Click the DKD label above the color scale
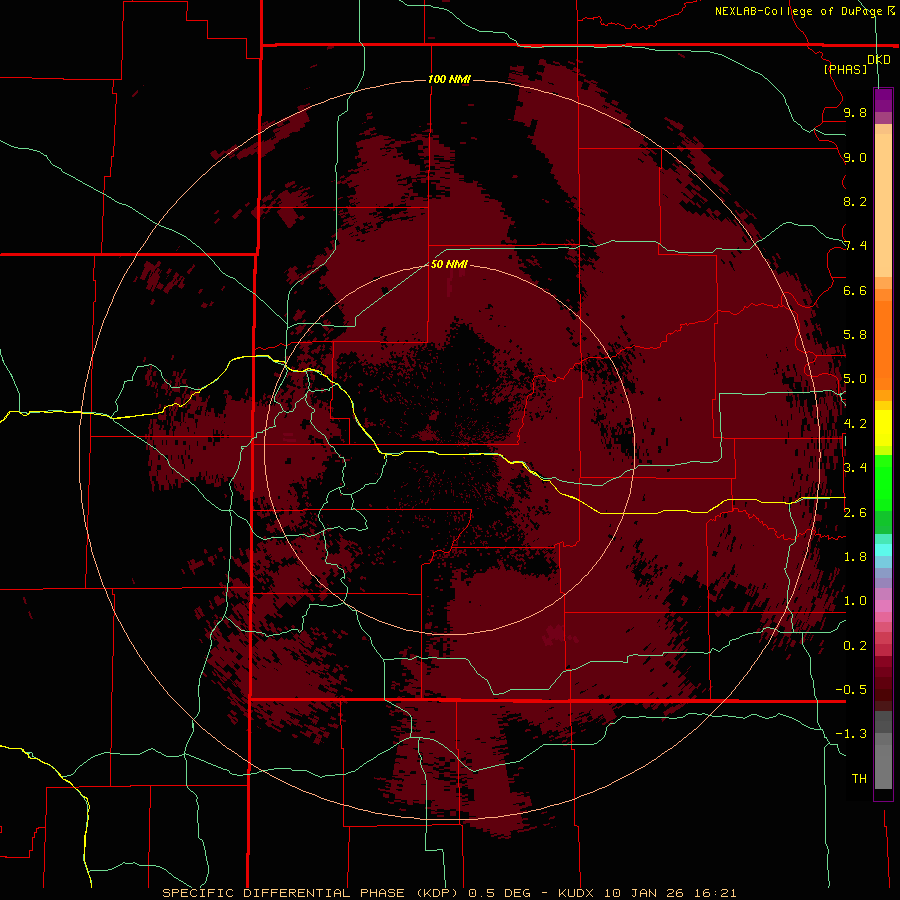 [x=879, y=60]
